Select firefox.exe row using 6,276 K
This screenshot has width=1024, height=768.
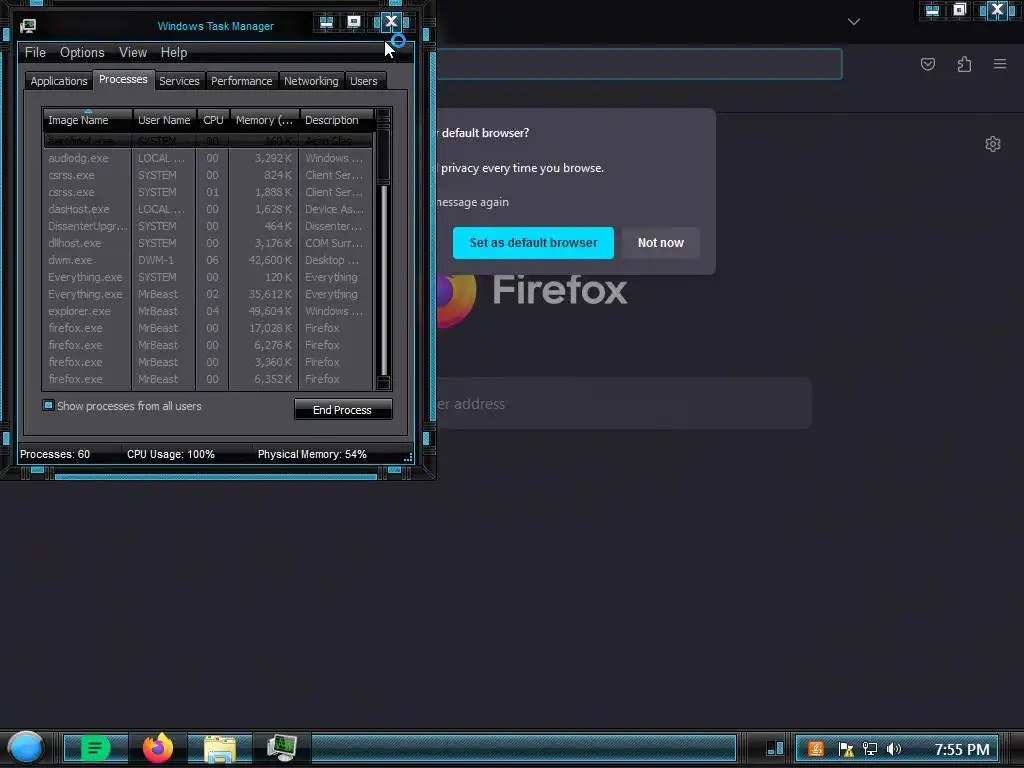click(x=208, y=345)
